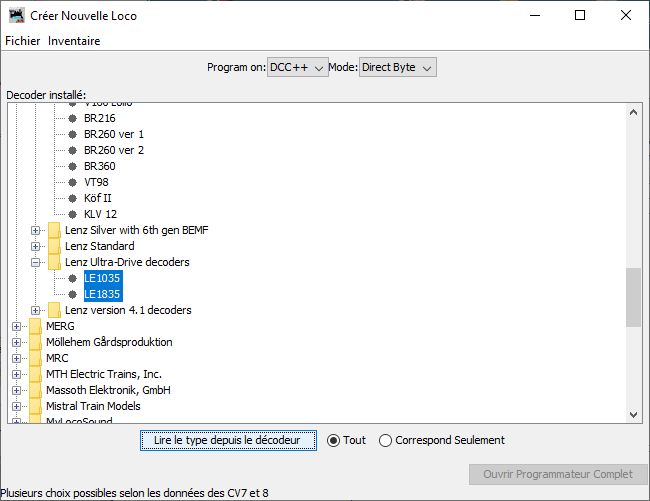Close the Créer Nouvelle Loco window
650x501 pixels.
pyautogui.click(x=626, y=15)
